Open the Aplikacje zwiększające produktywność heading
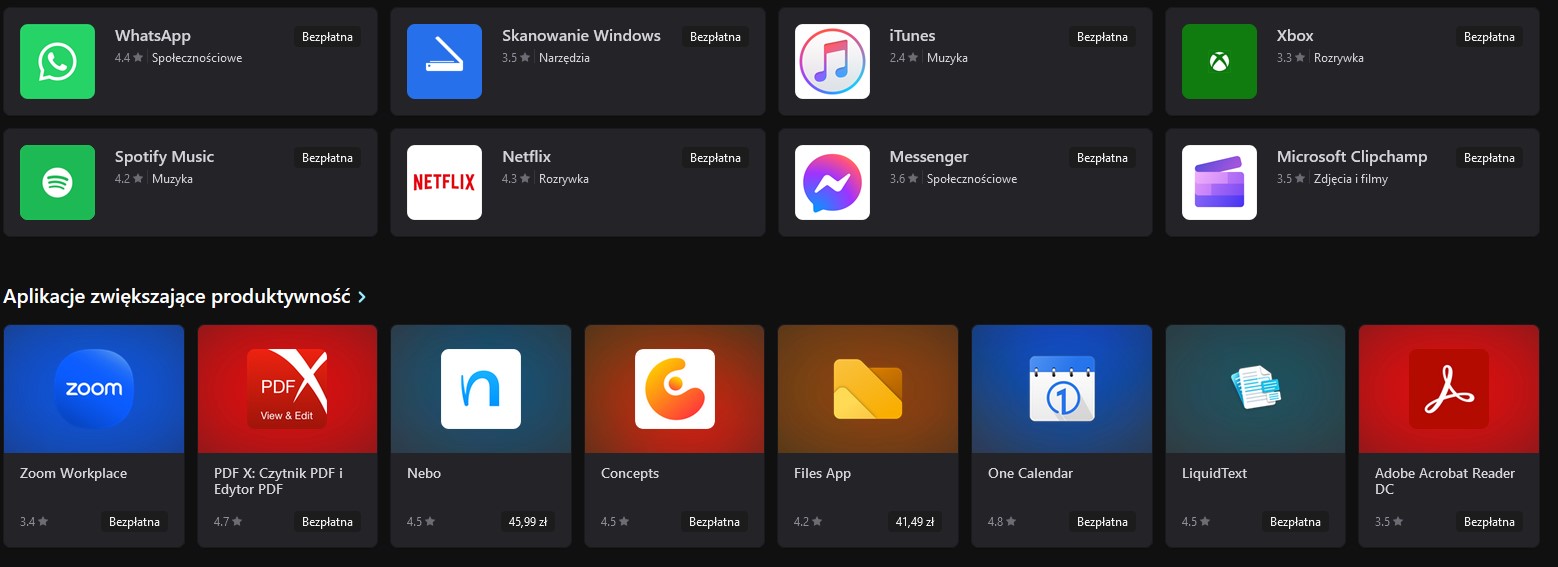Image resolution: width=1558 pixels, height=567 pixels. pos(176,297)
